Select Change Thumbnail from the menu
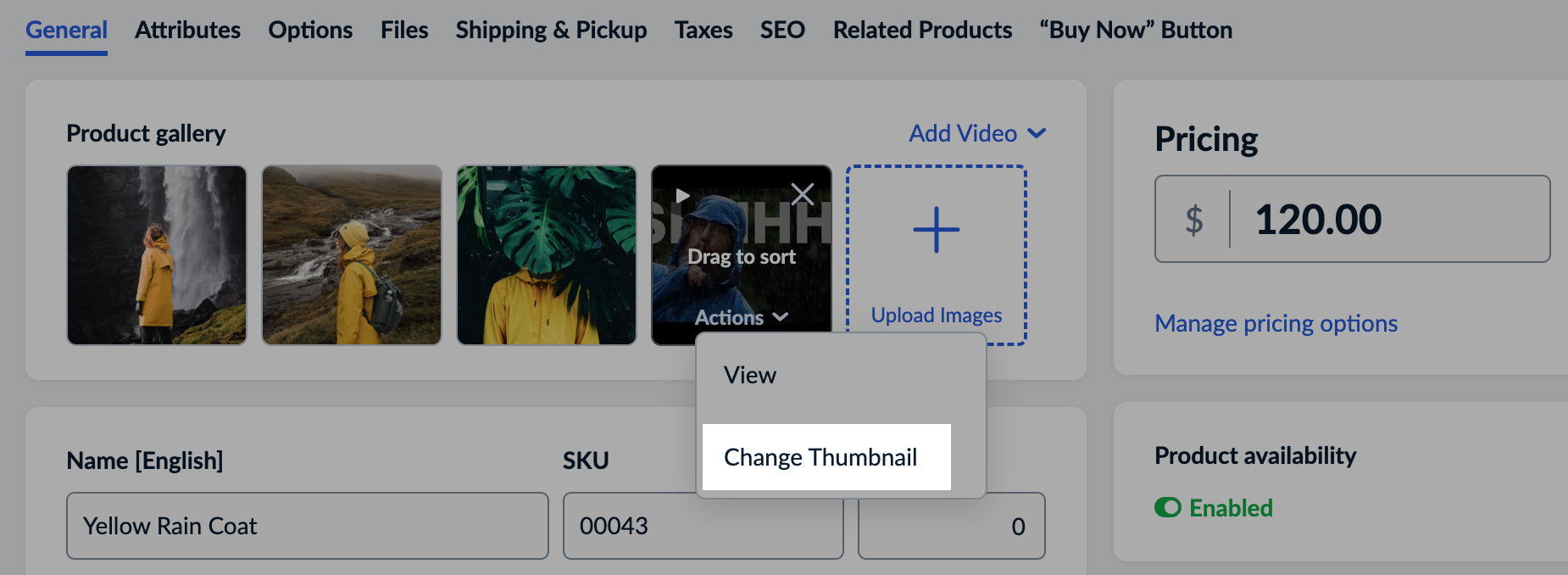 [x=820, y=457]
